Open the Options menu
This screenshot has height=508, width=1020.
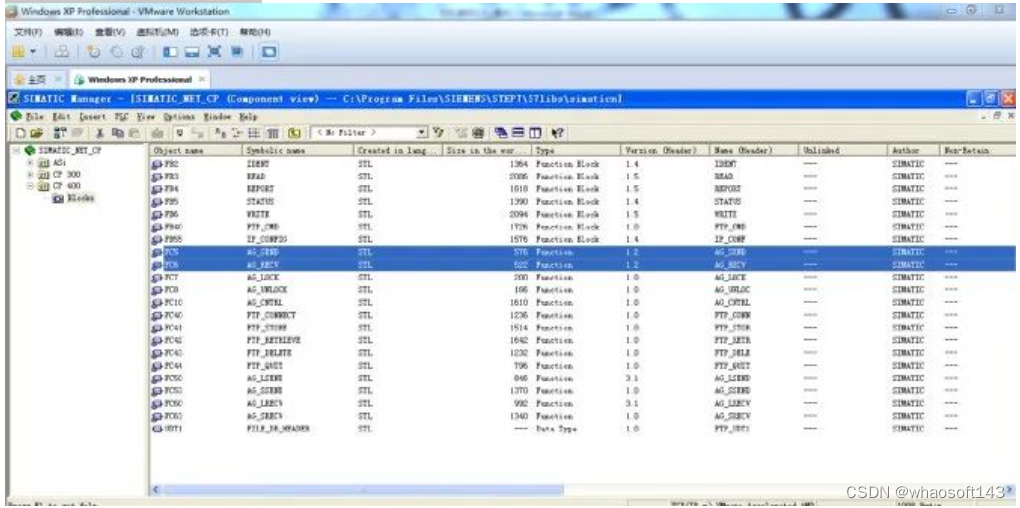179,116
